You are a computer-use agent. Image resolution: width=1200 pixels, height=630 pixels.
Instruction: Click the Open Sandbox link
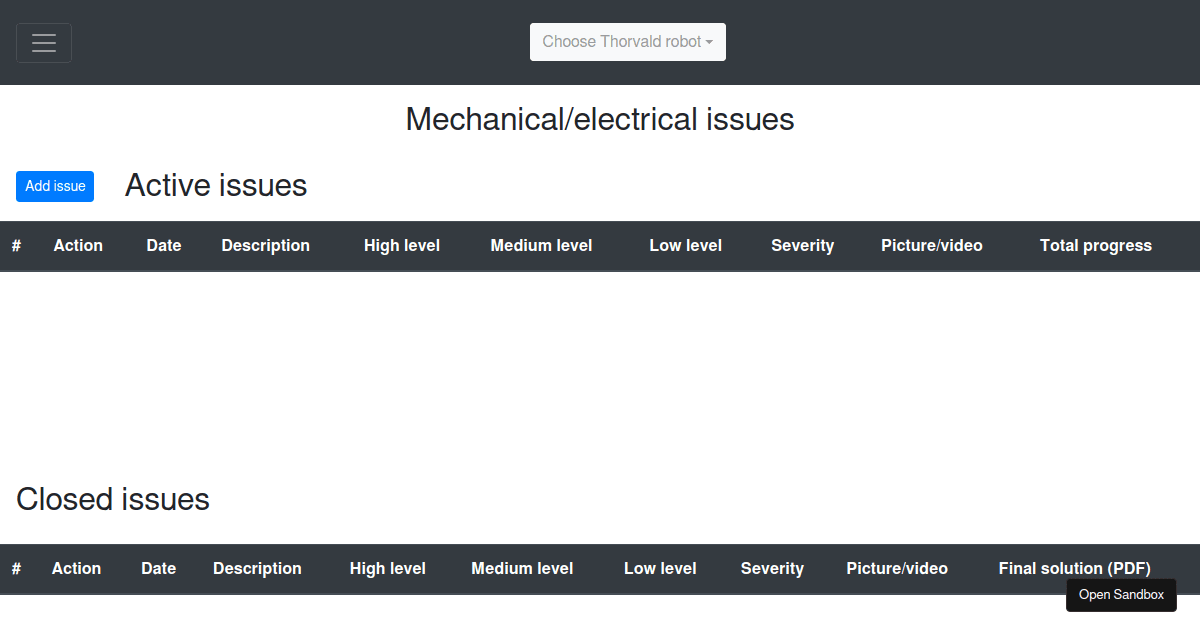click(x=1121, y=594)
